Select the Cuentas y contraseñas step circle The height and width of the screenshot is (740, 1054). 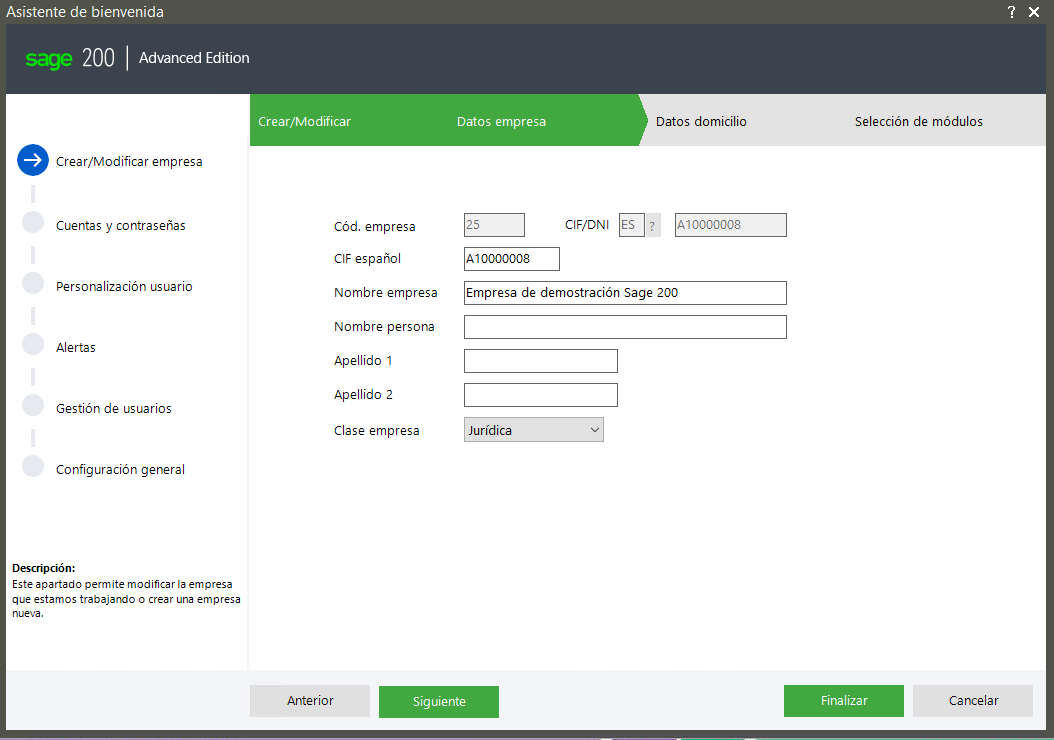33,222
